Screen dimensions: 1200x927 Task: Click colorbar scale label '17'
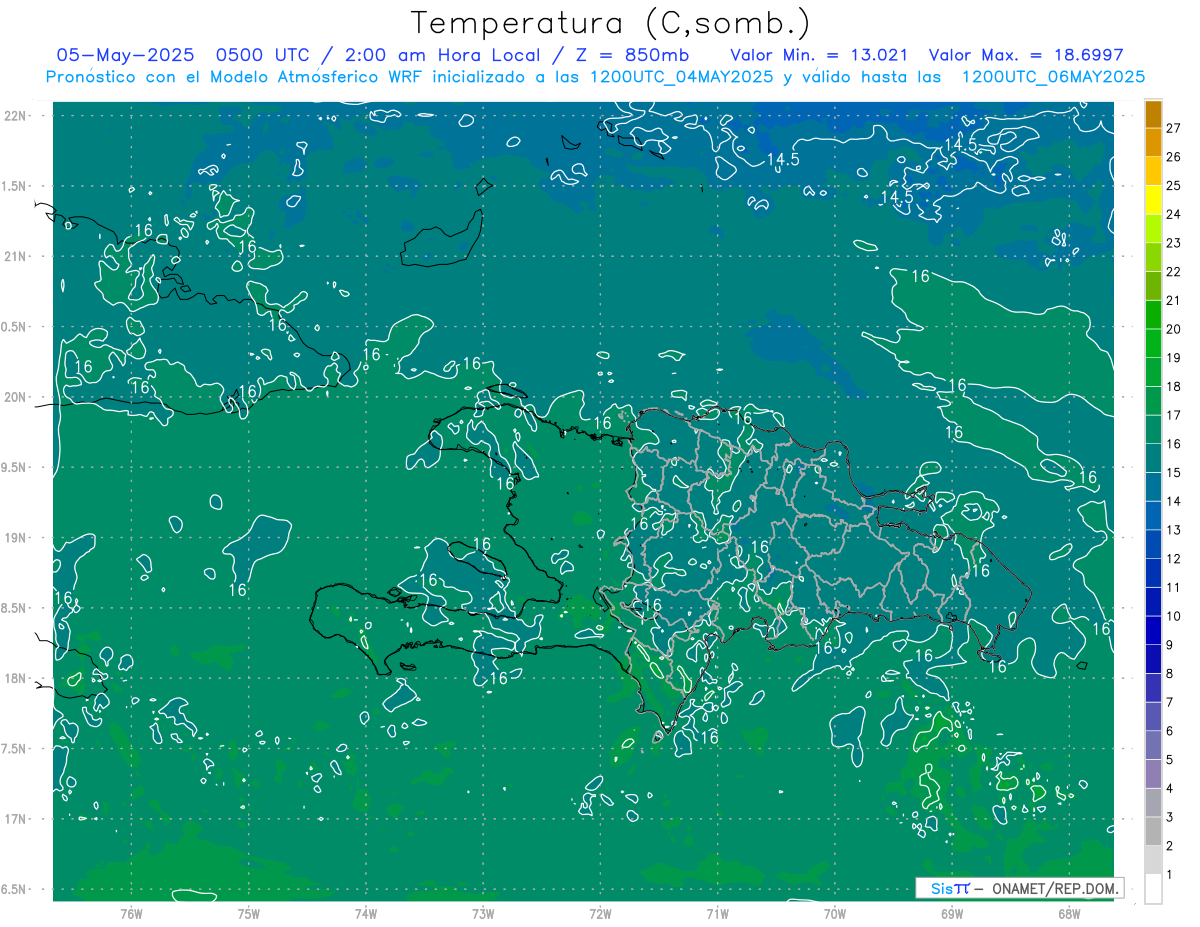tap(1173, 415)
